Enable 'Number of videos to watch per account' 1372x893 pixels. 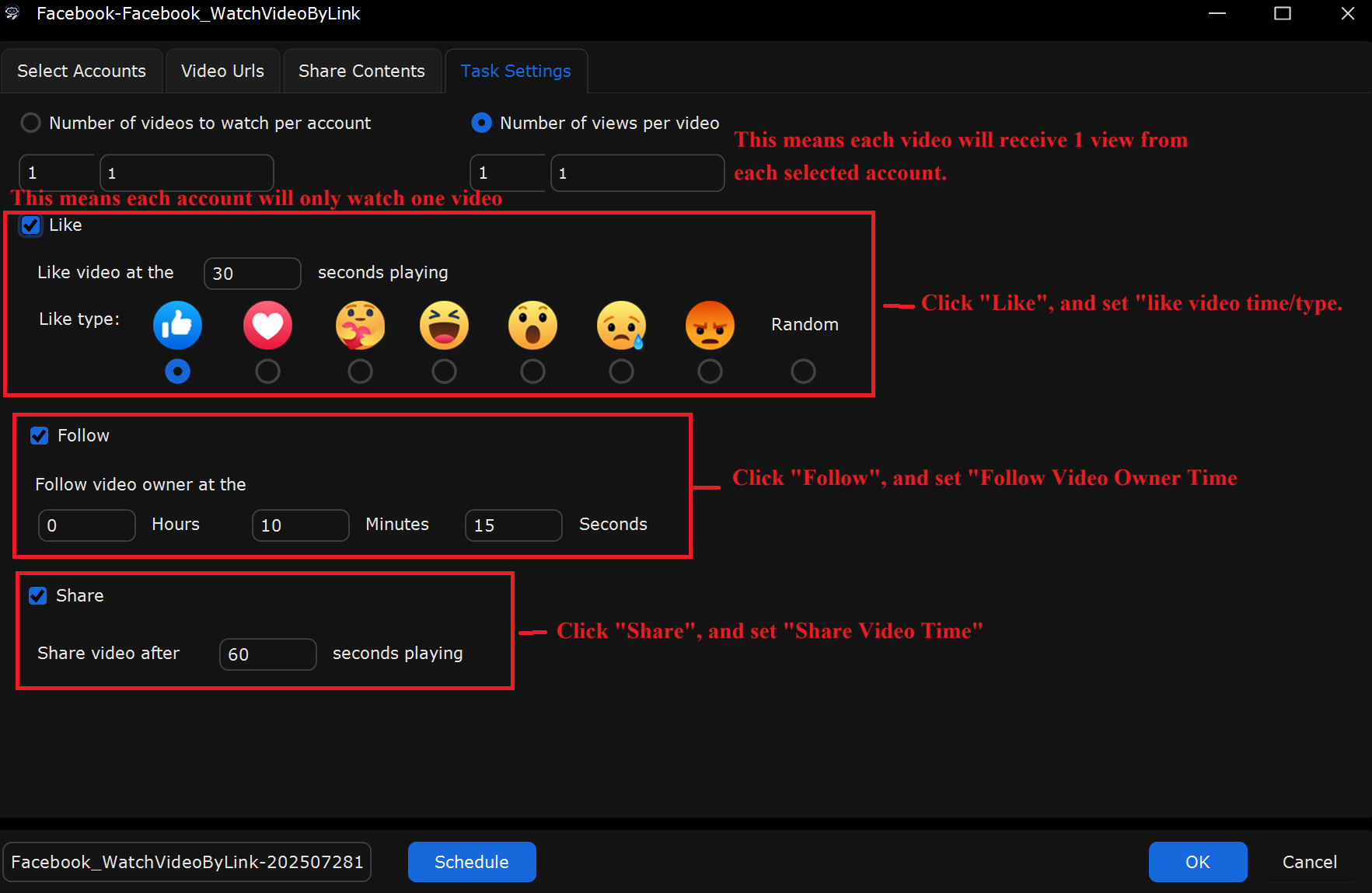point(30,123)
